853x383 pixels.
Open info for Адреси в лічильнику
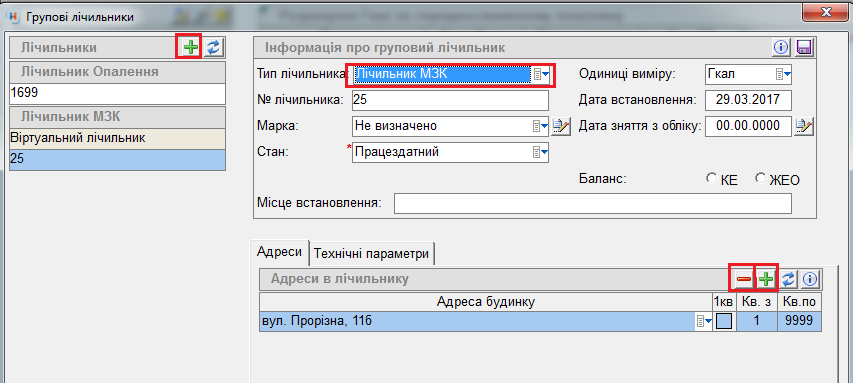(811, 280)
